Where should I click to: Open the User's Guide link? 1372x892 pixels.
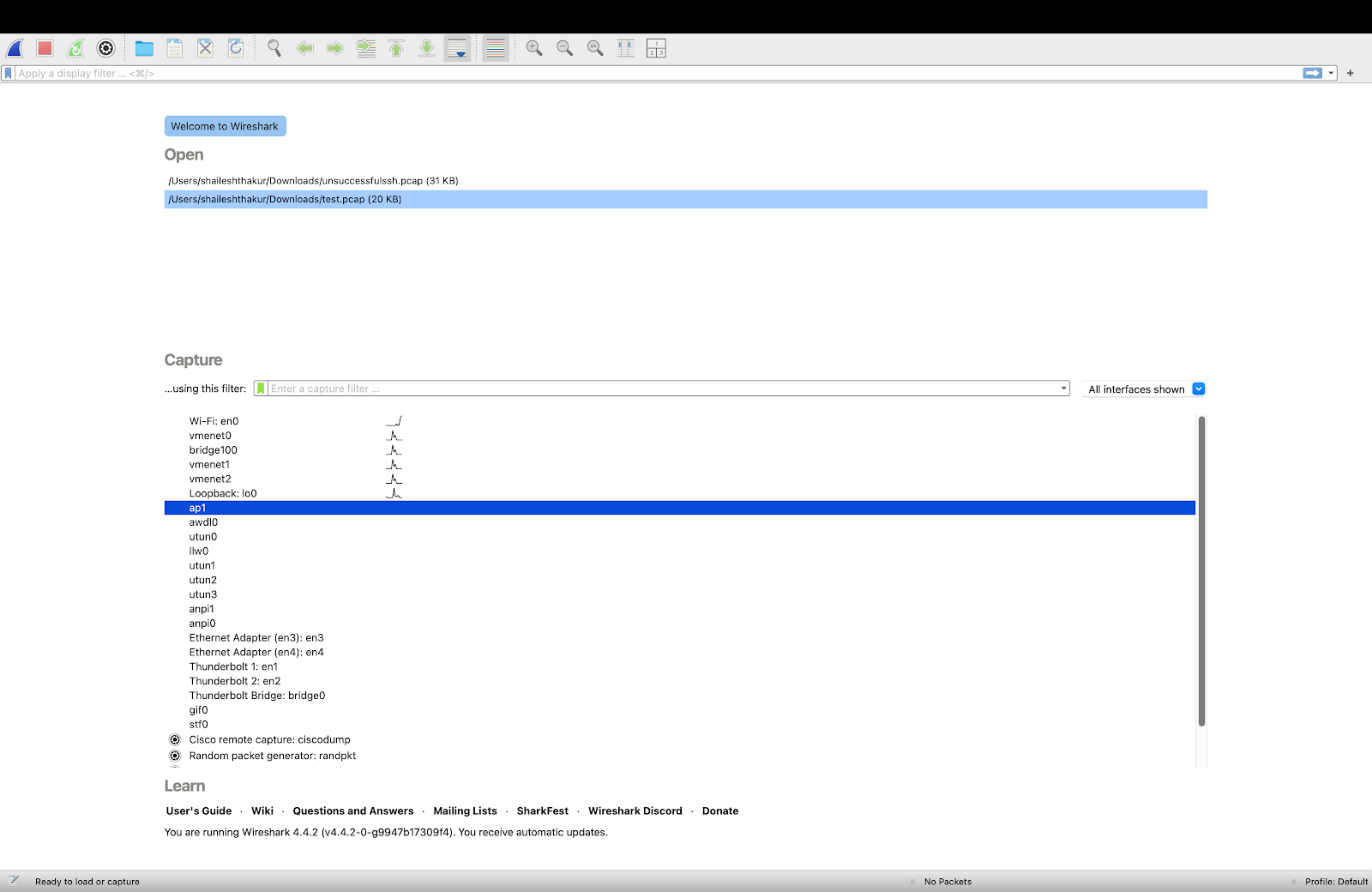(x=199, y=811)
